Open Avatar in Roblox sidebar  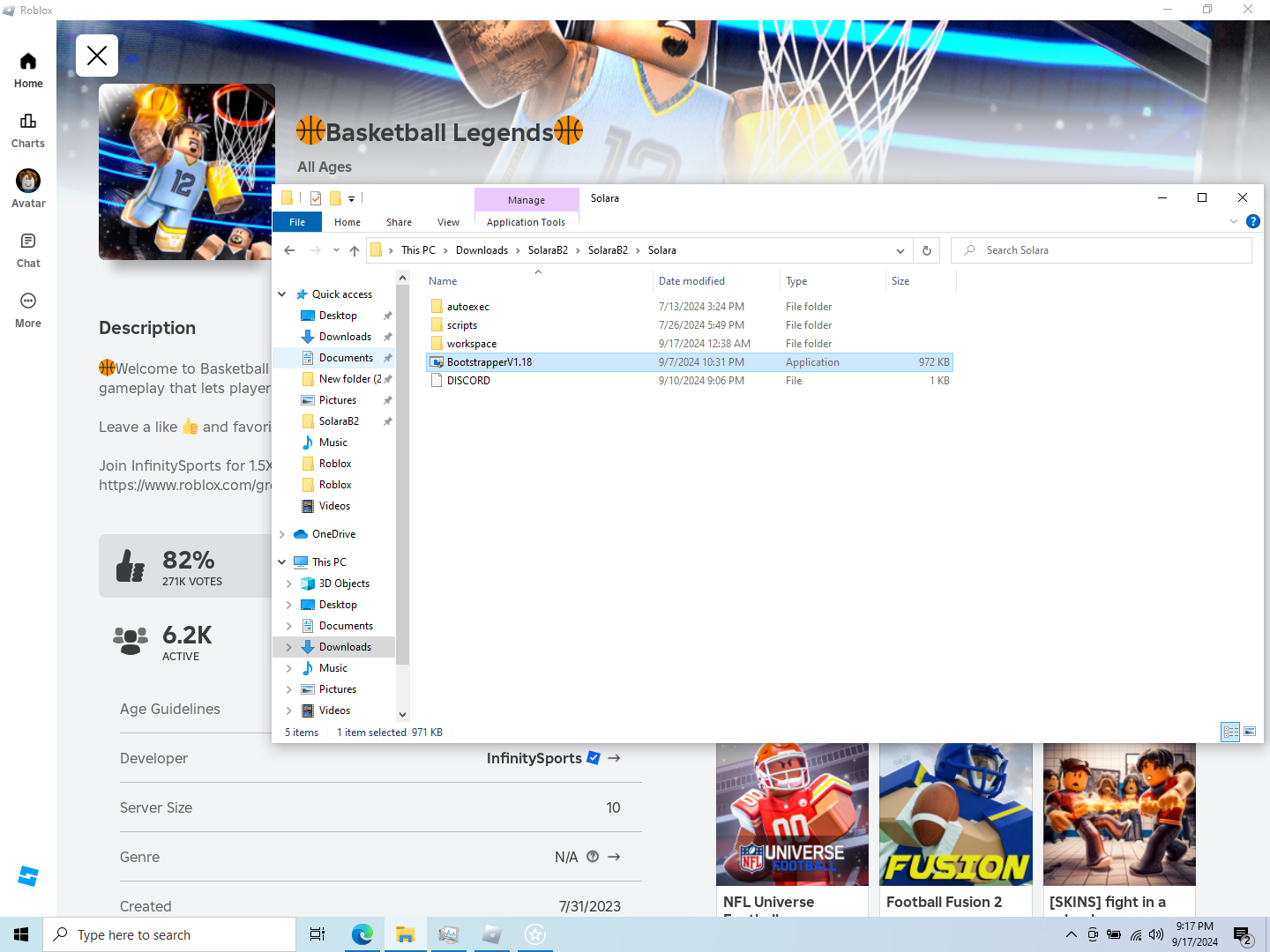pos(28,190)
